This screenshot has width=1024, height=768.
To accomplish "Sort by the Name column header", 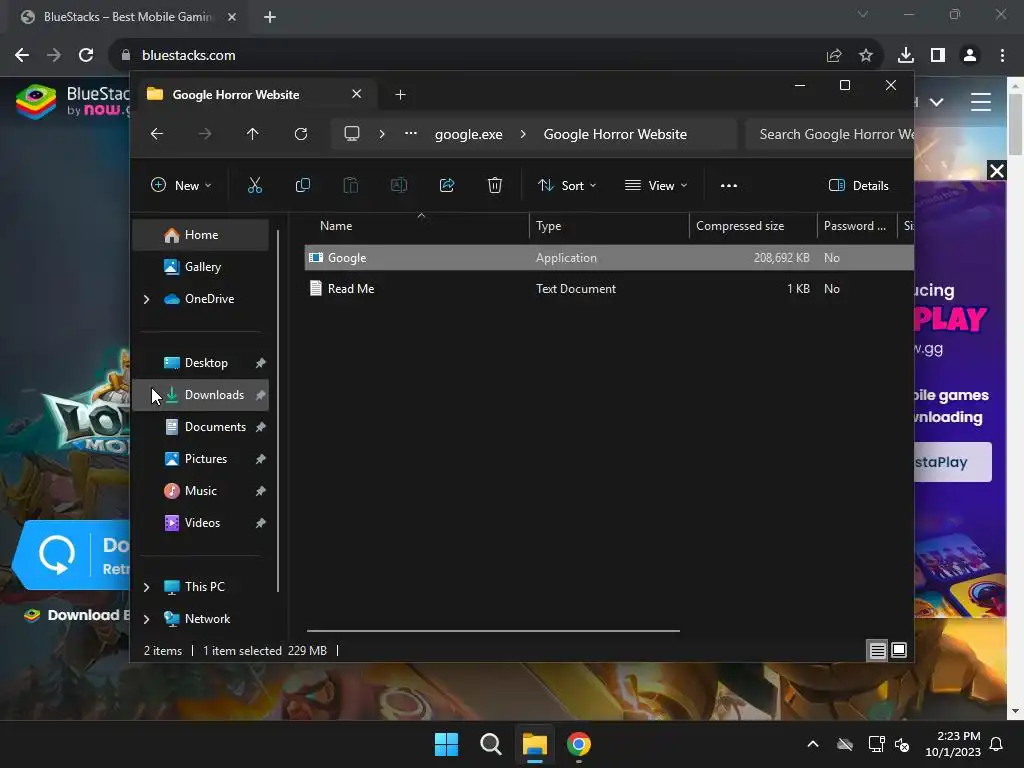I will click(x=418, y=226).
